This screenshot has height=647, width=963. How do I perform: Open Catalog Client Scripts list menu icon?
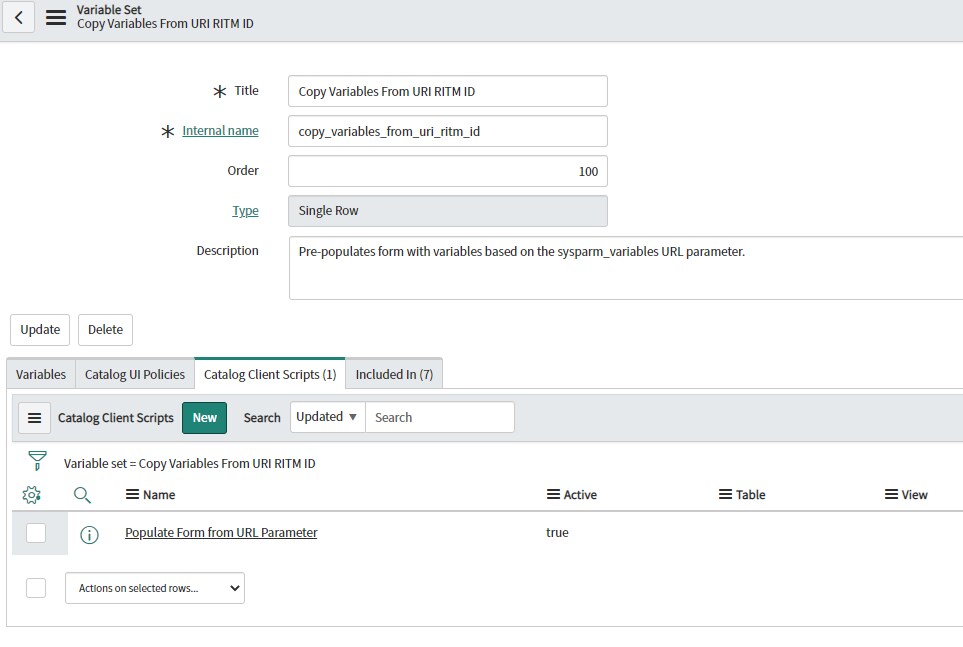pos(34,418)
